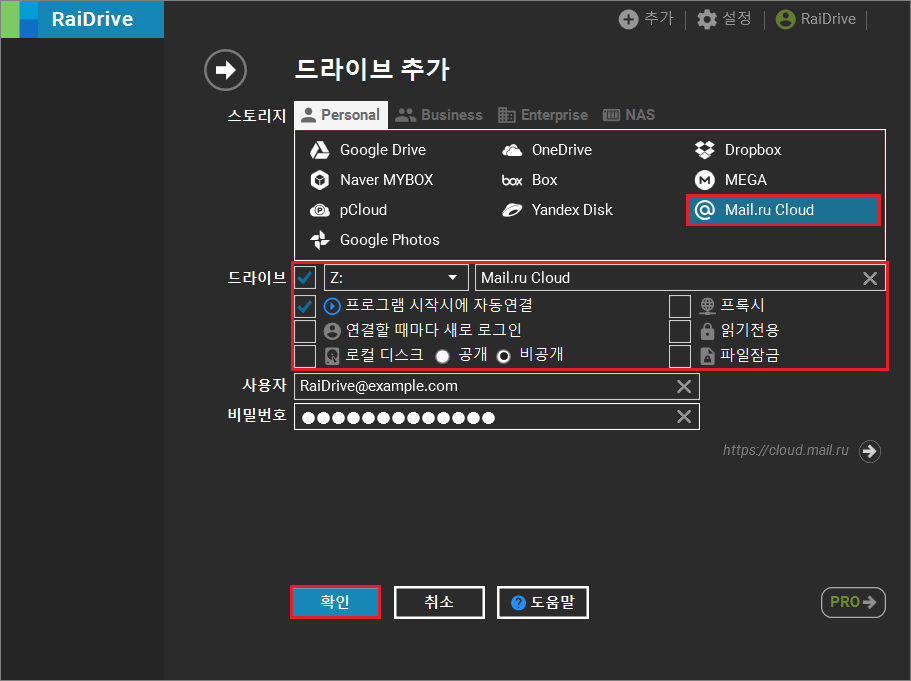Choose the Dropbox icon
The width and height of the screenshot is (911, 681).
coord(705,150)
